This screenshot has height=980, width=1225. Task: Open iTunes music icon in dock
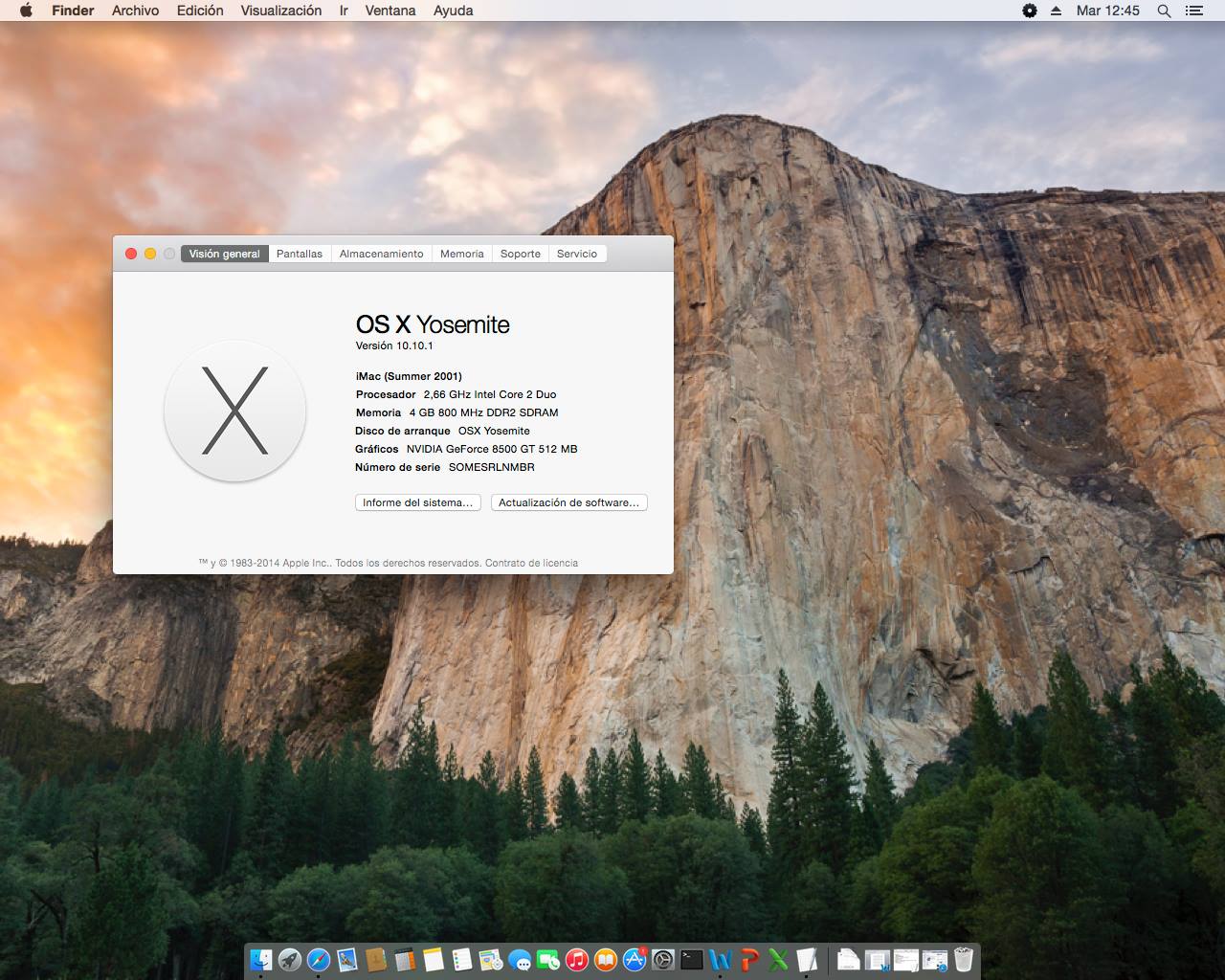coord(577,959)
